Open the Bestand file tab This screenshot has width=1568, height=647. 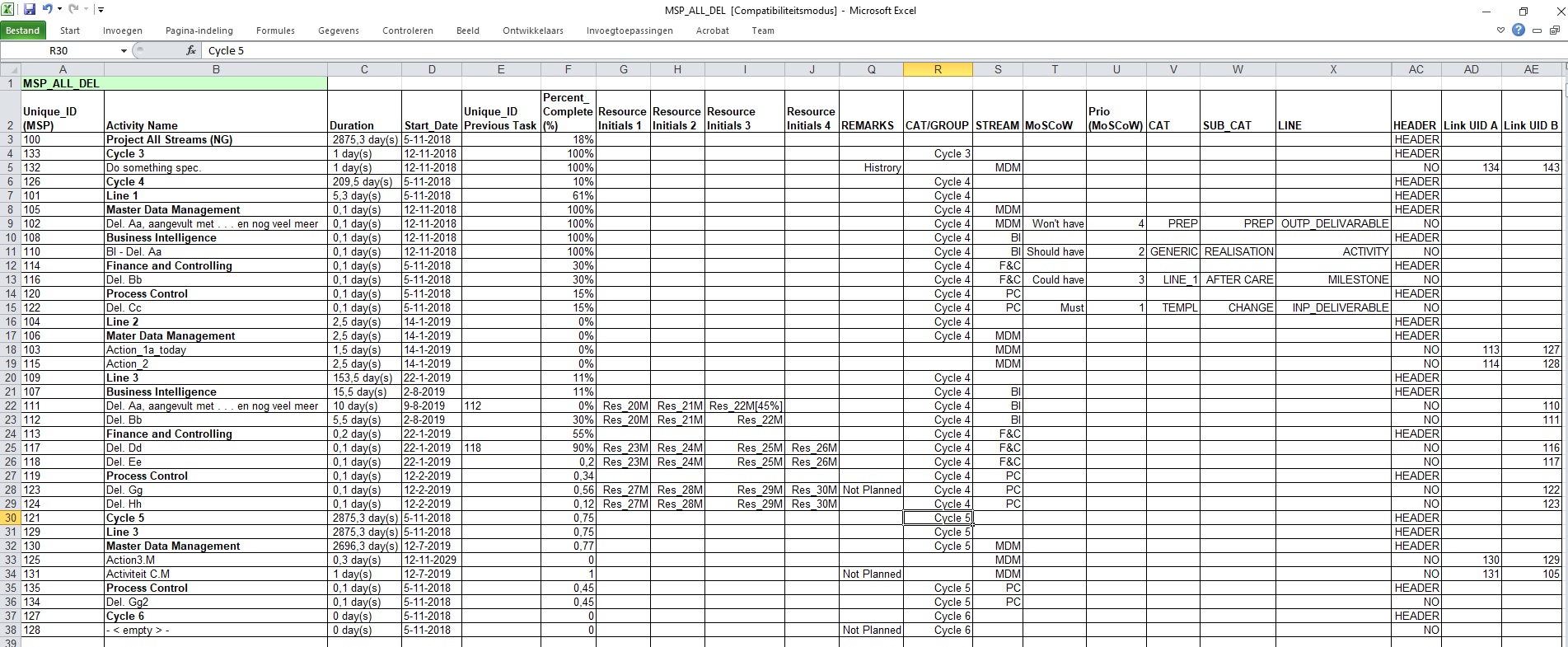click(x=23, y=30)
